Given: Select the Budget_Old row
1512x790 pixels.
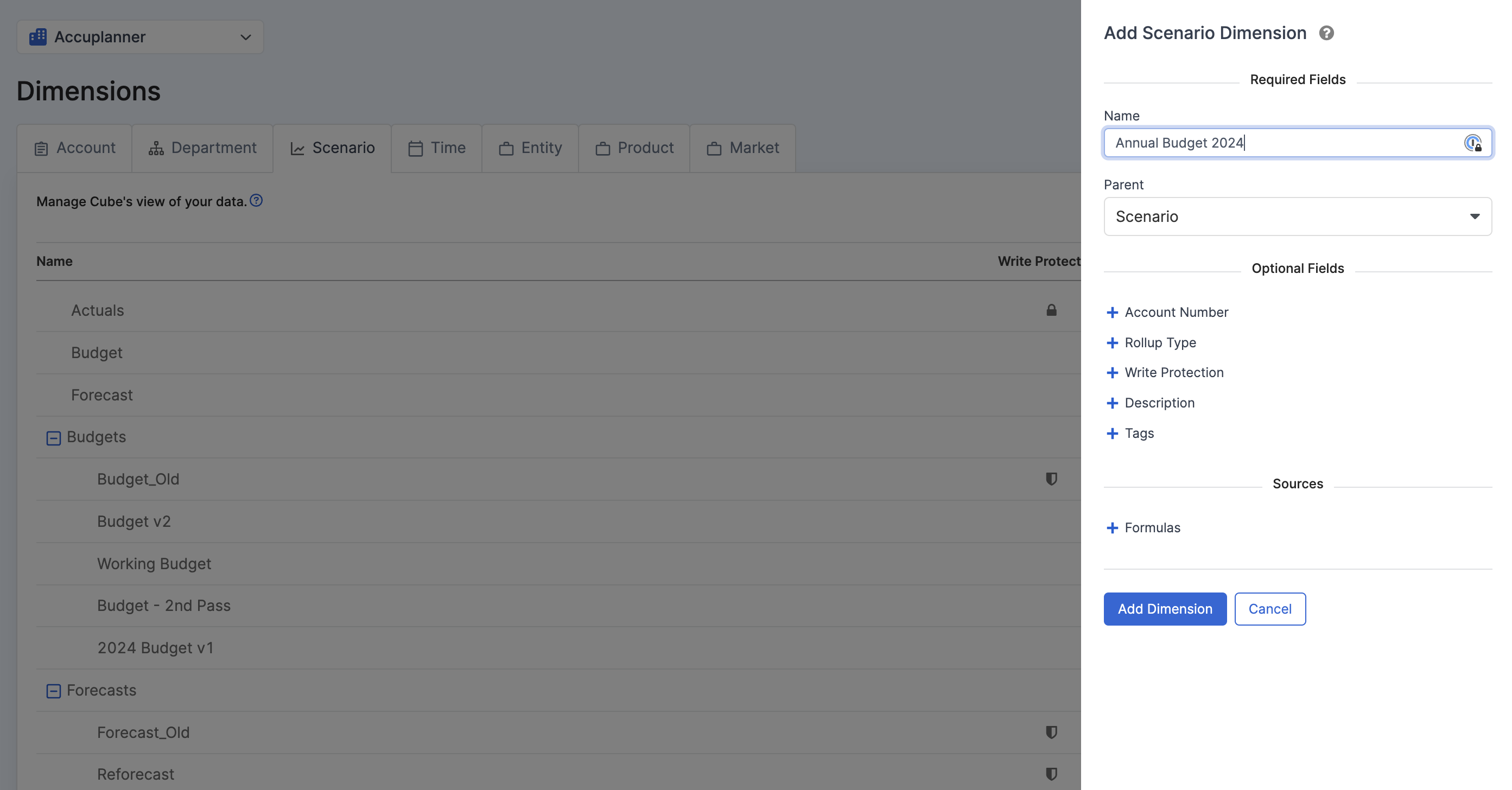Looking at the screenshot, I should [558, 479].
